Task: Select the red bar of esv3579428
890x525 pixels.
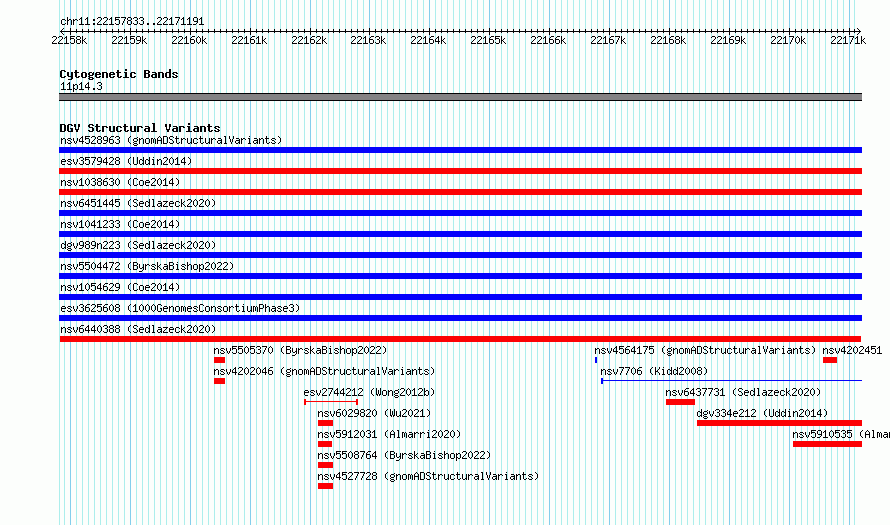Action: tap(460, 171)
